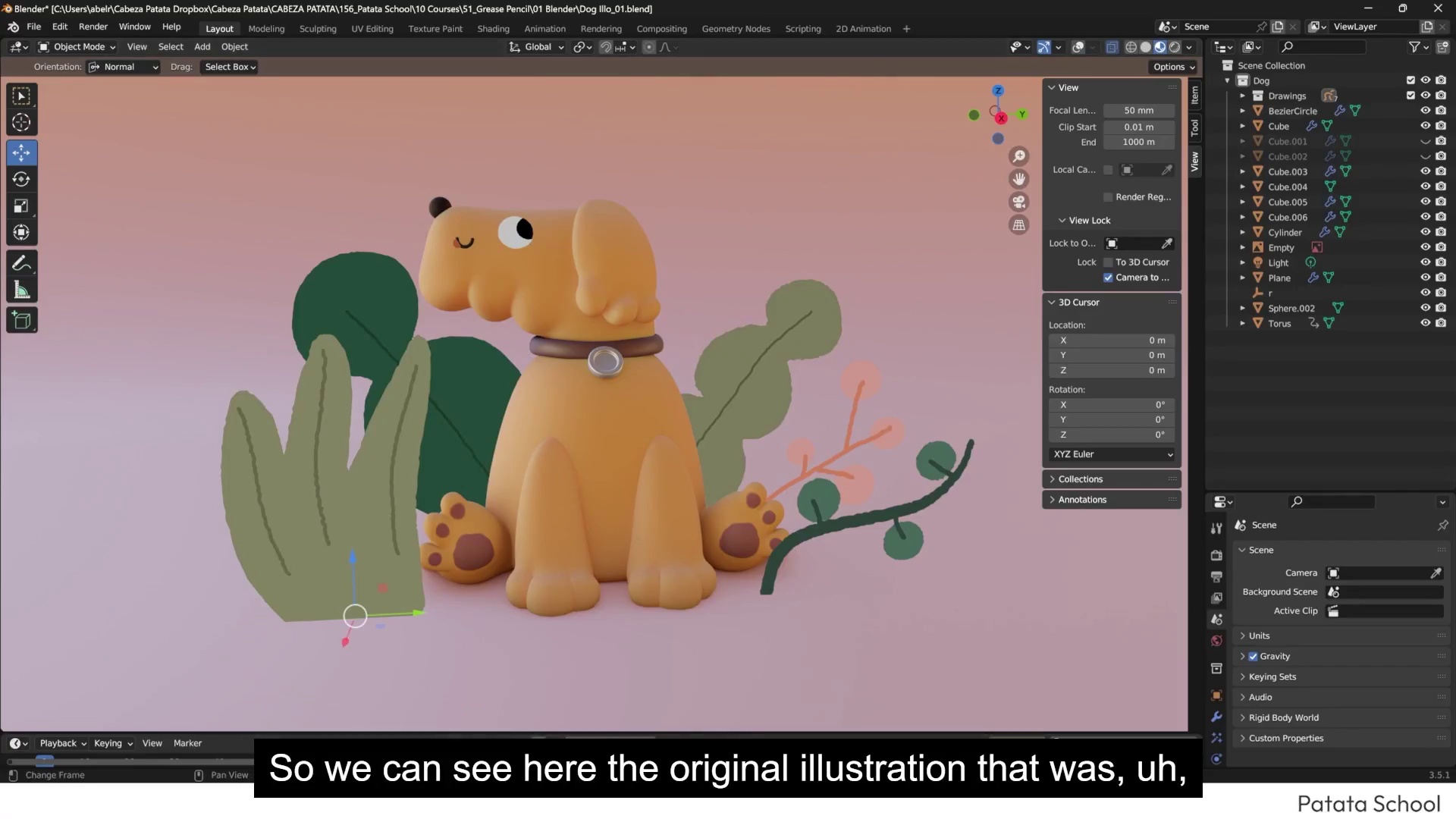This screenshot has height=819, width=1456.
Task: Open the World properties tab
Action: [x=1216, y=641]
